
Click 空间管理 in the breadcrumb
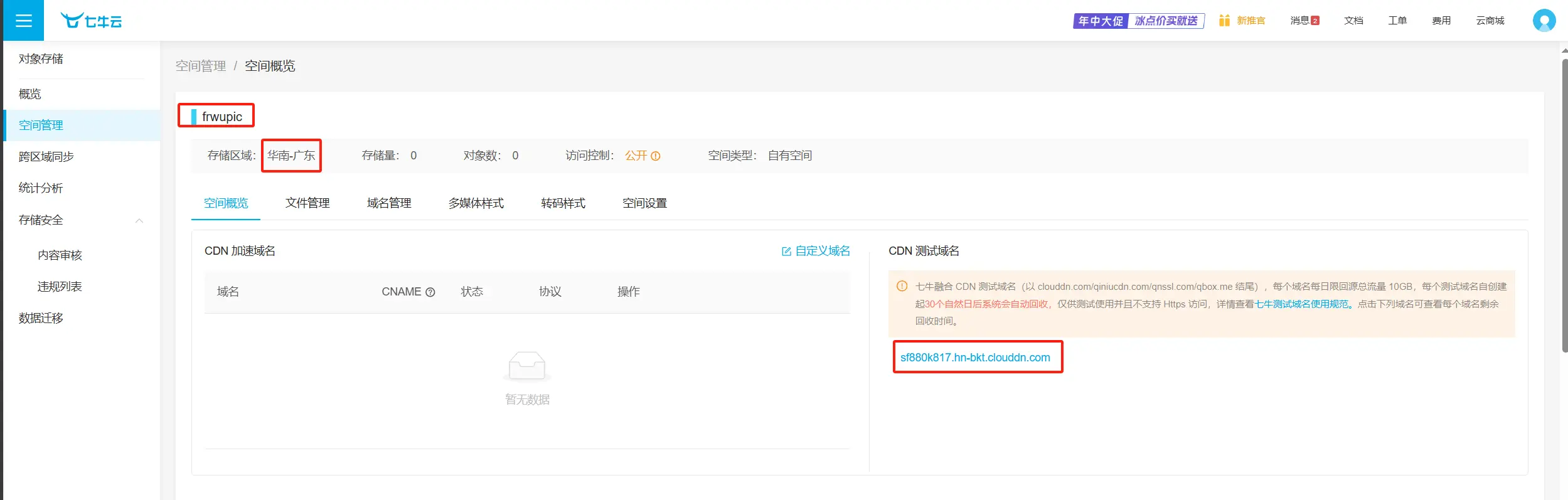coord(201,66)
